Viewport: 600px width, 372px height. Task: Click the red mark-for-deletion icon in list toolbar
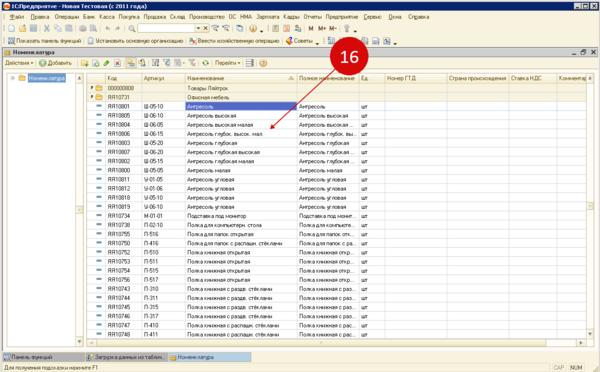pos(117,63)
